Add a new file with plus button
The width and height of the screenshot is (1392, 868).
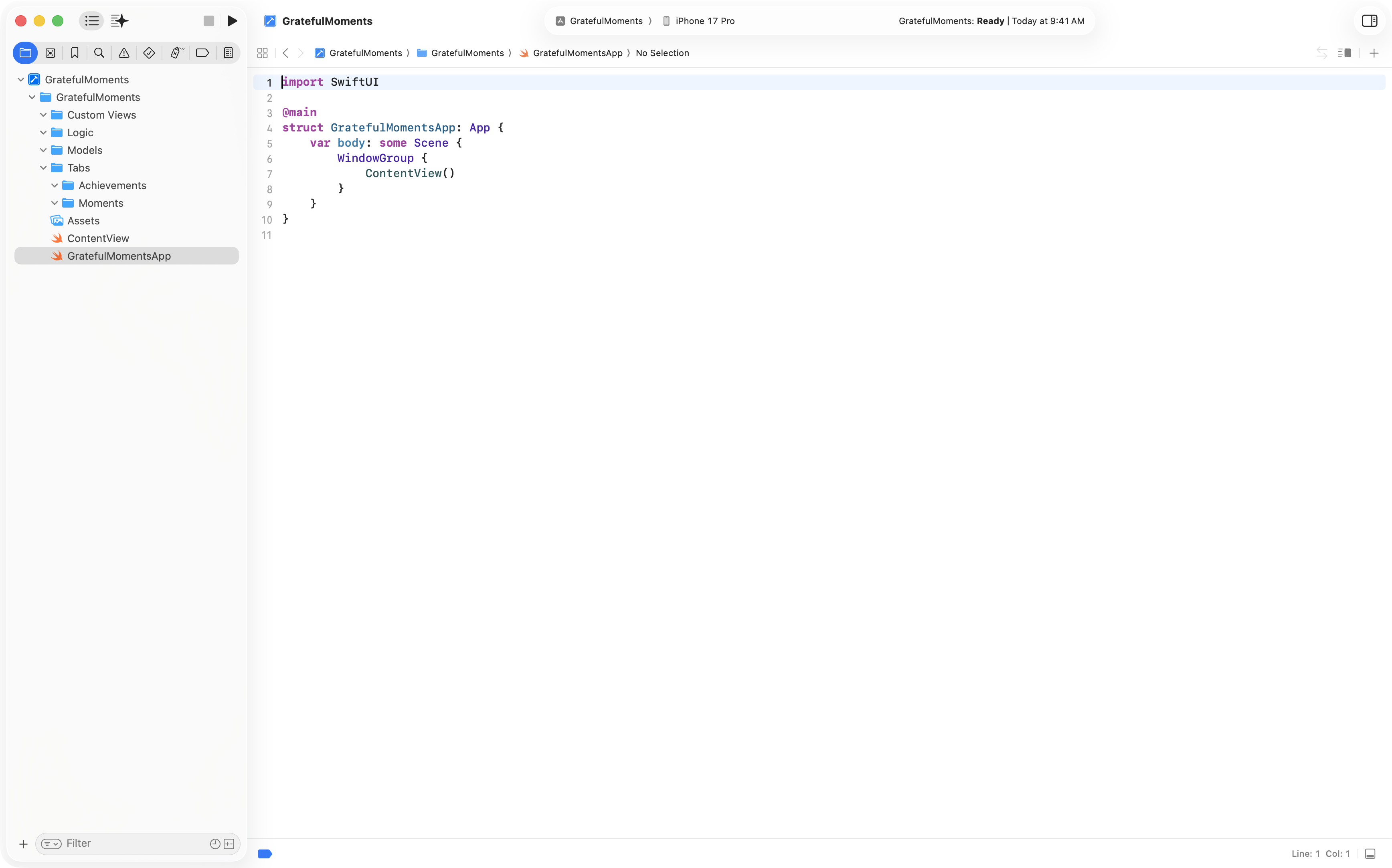tap(23, 844)
